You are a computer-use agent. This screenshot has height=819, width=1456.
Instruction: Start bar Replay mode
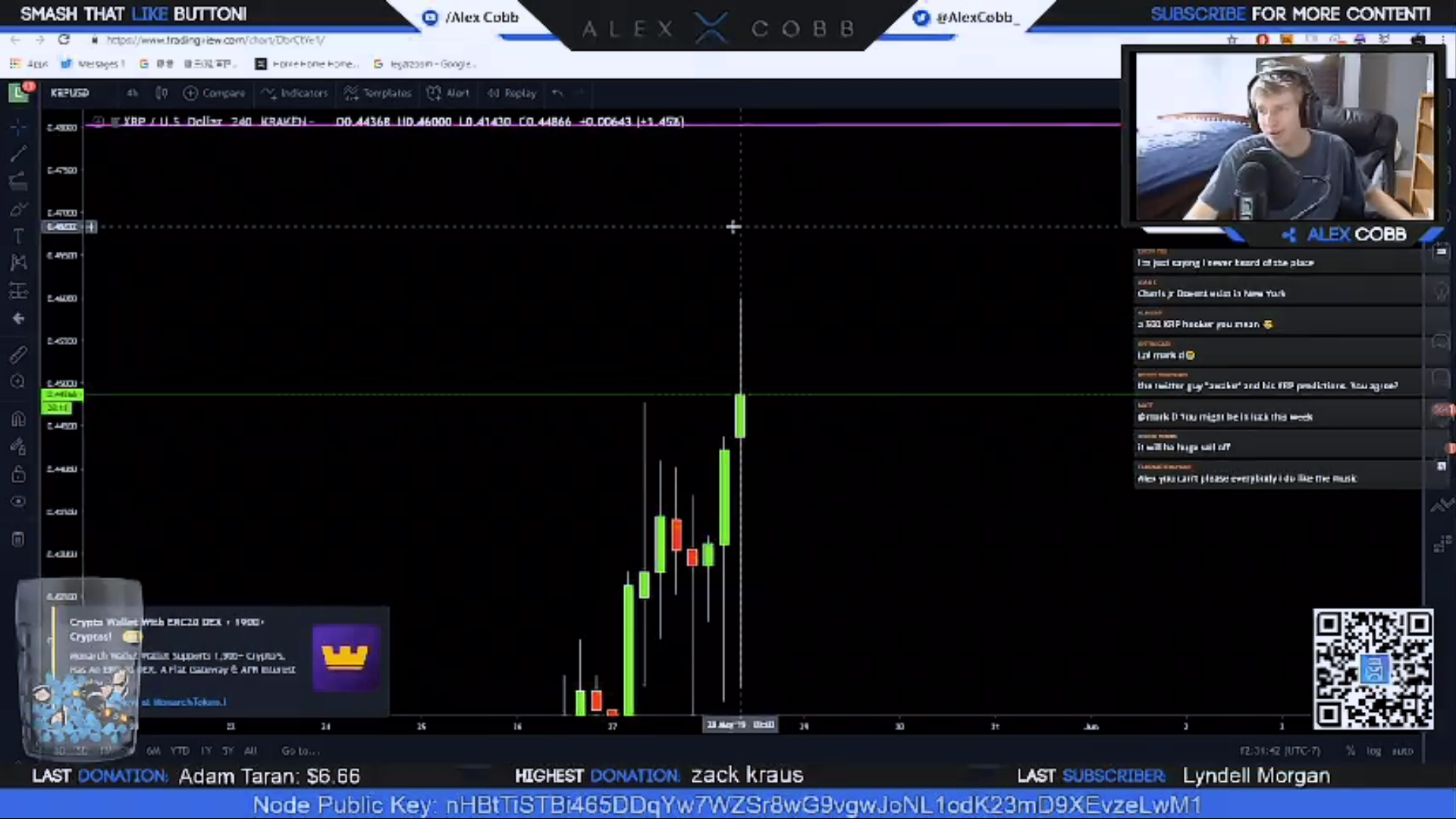coord(512,93)
